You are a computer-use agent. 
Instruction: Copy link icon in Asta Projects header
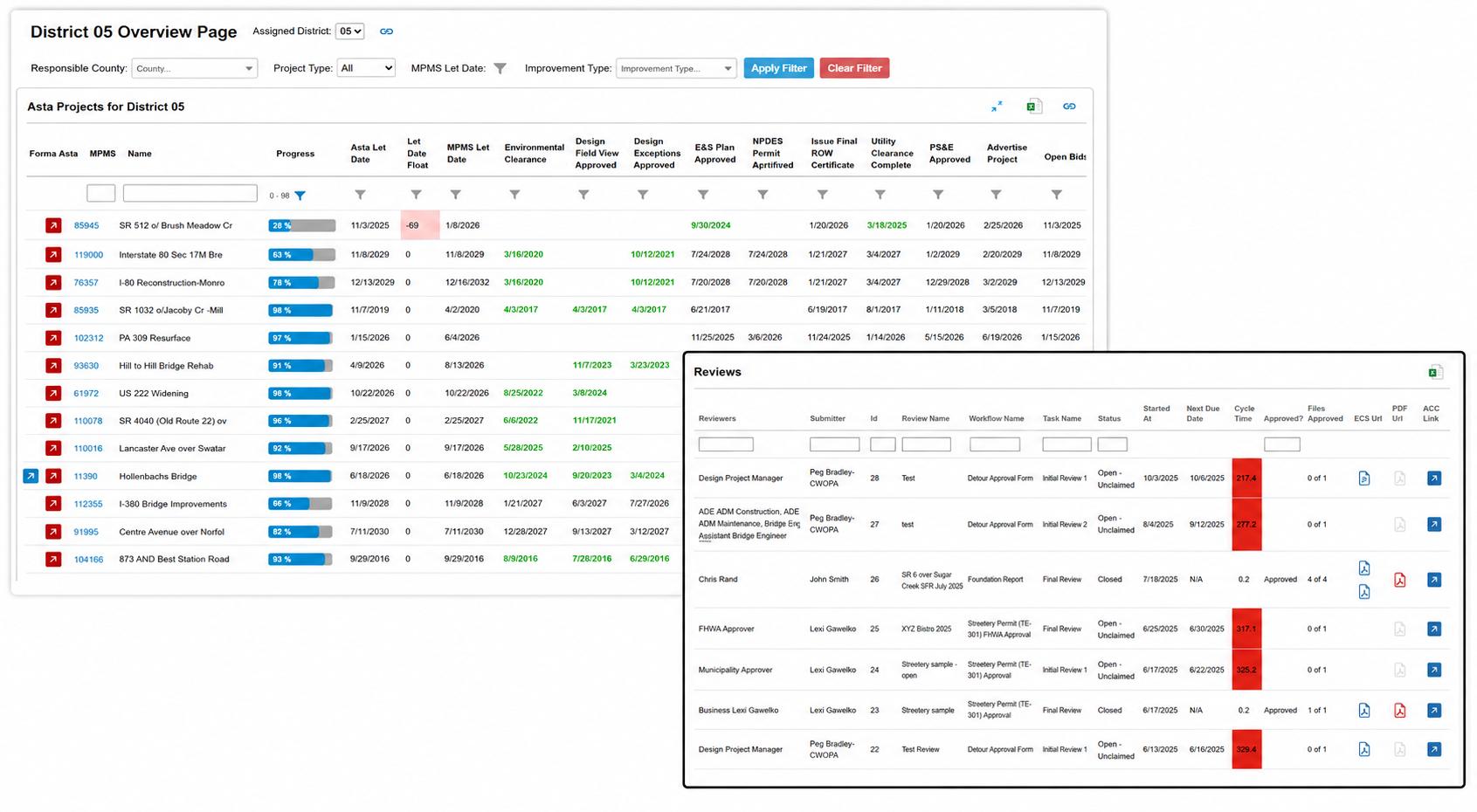pyautogui.click(x=1069, y=107)
